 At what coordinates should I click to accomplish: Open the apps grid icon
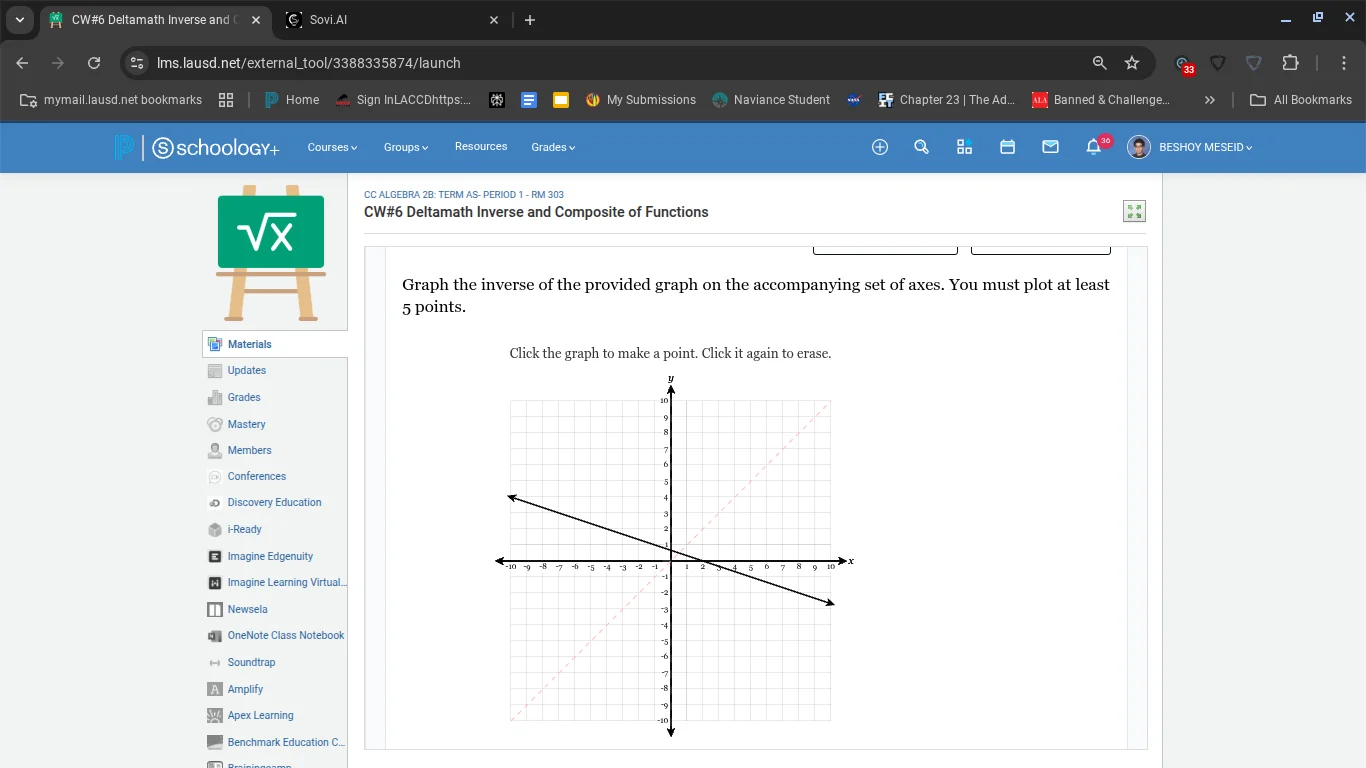point(964,146)
